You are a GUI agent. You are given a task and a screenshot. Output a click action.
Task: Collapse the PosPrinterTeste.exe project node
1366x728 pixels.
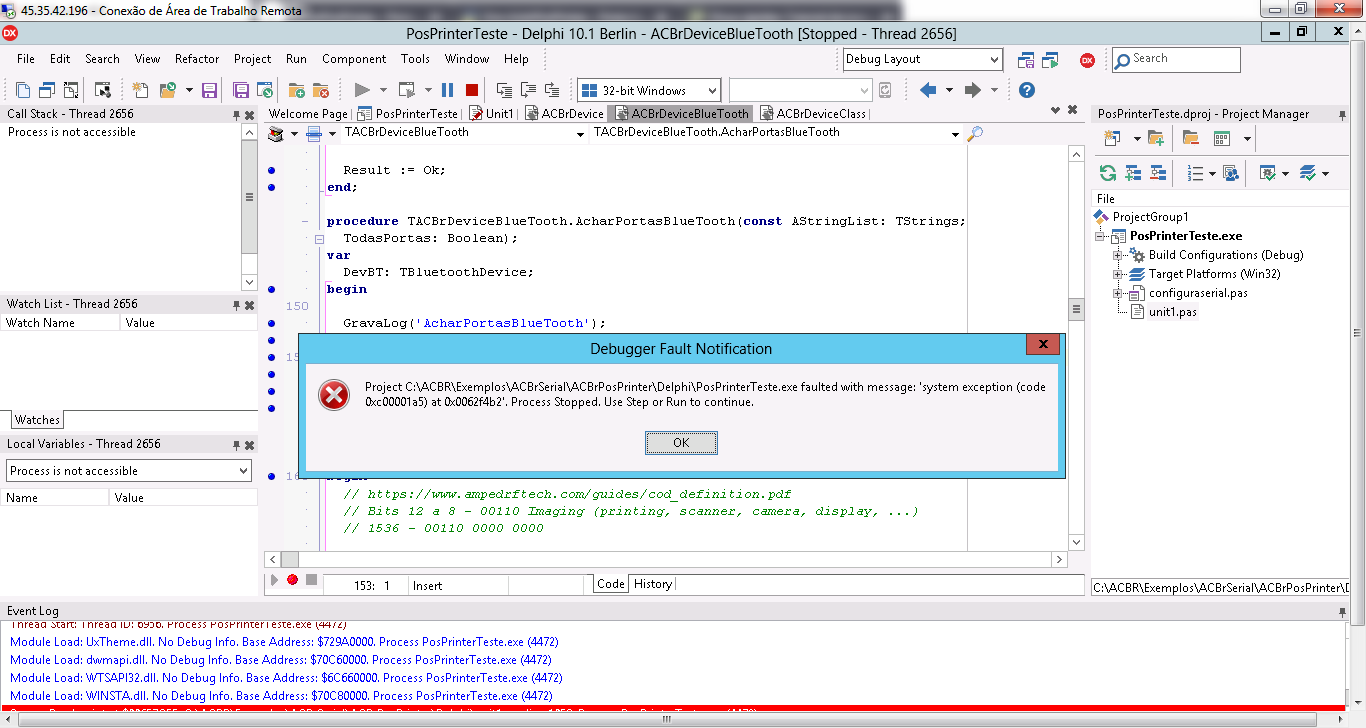click(1101, 236)
